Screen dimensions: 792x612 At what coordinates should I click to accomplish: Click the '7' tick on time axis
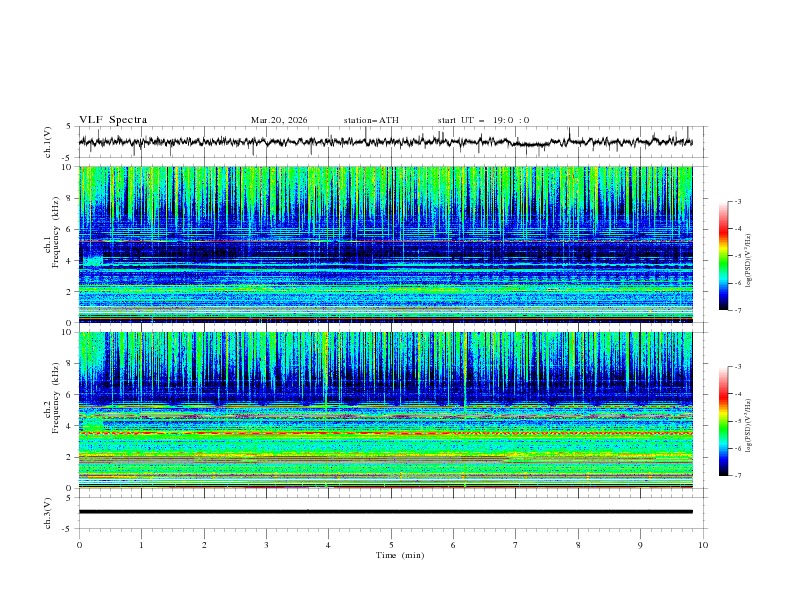(516, 545)
